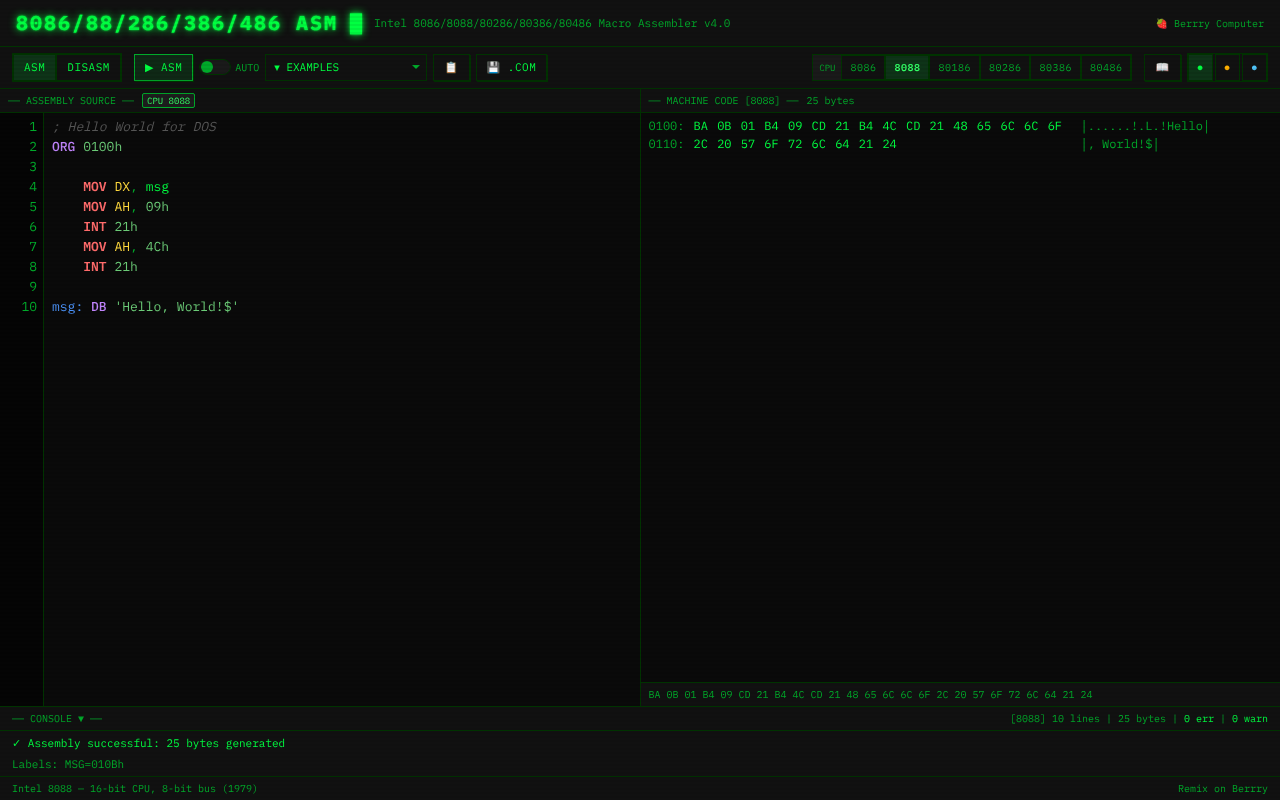
Task: Select the 80286 CPU option
Action: 1005,68
